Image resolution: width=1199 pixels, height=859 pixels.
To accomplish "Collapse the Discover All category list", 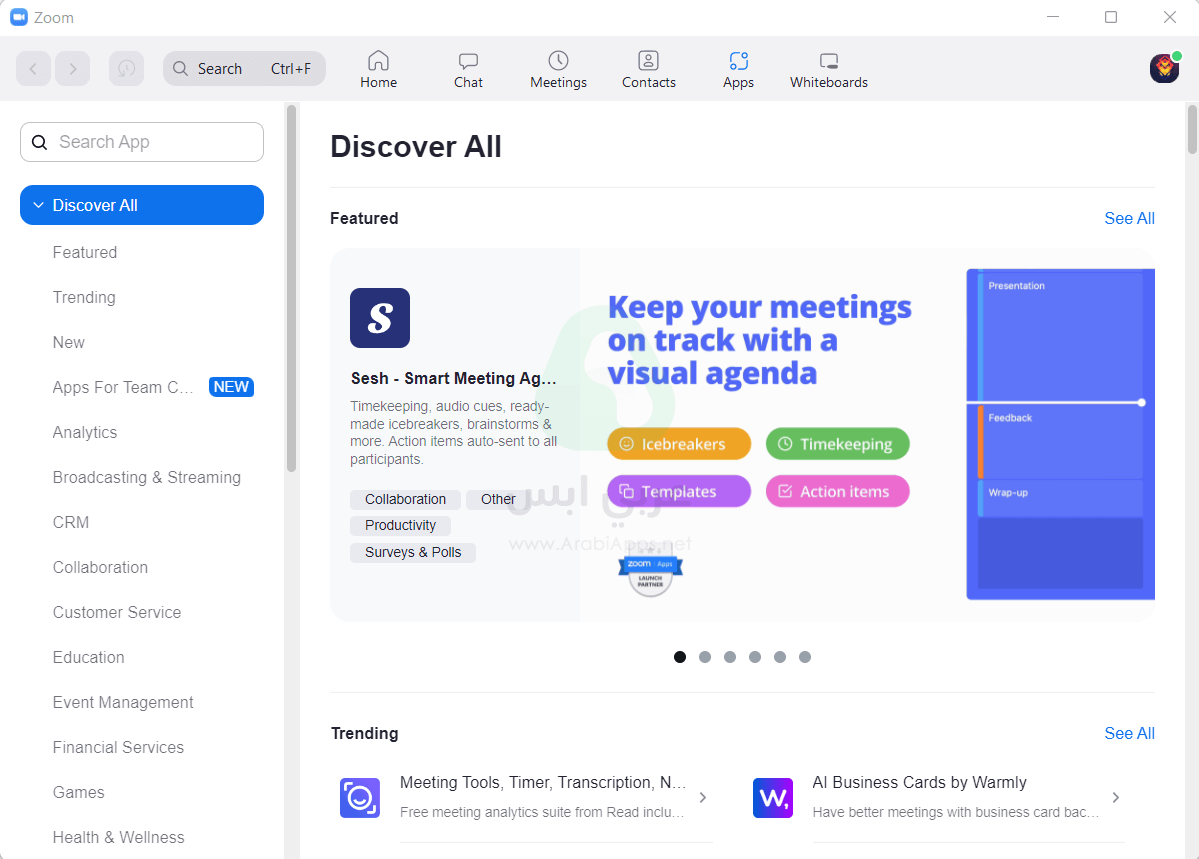I will coord(39,205).
